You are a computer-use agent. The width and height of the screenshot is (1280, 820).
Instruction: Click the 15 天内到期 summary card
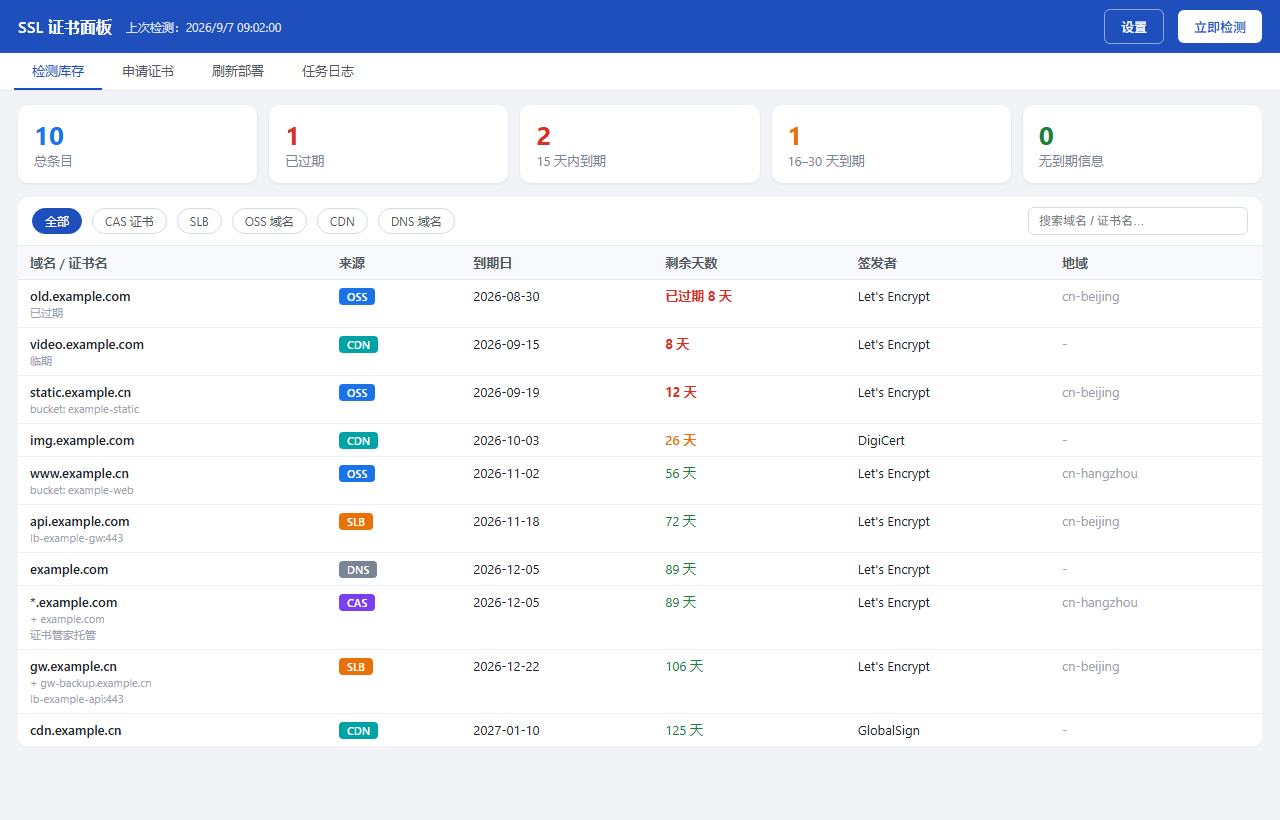(x=640, y=144)
